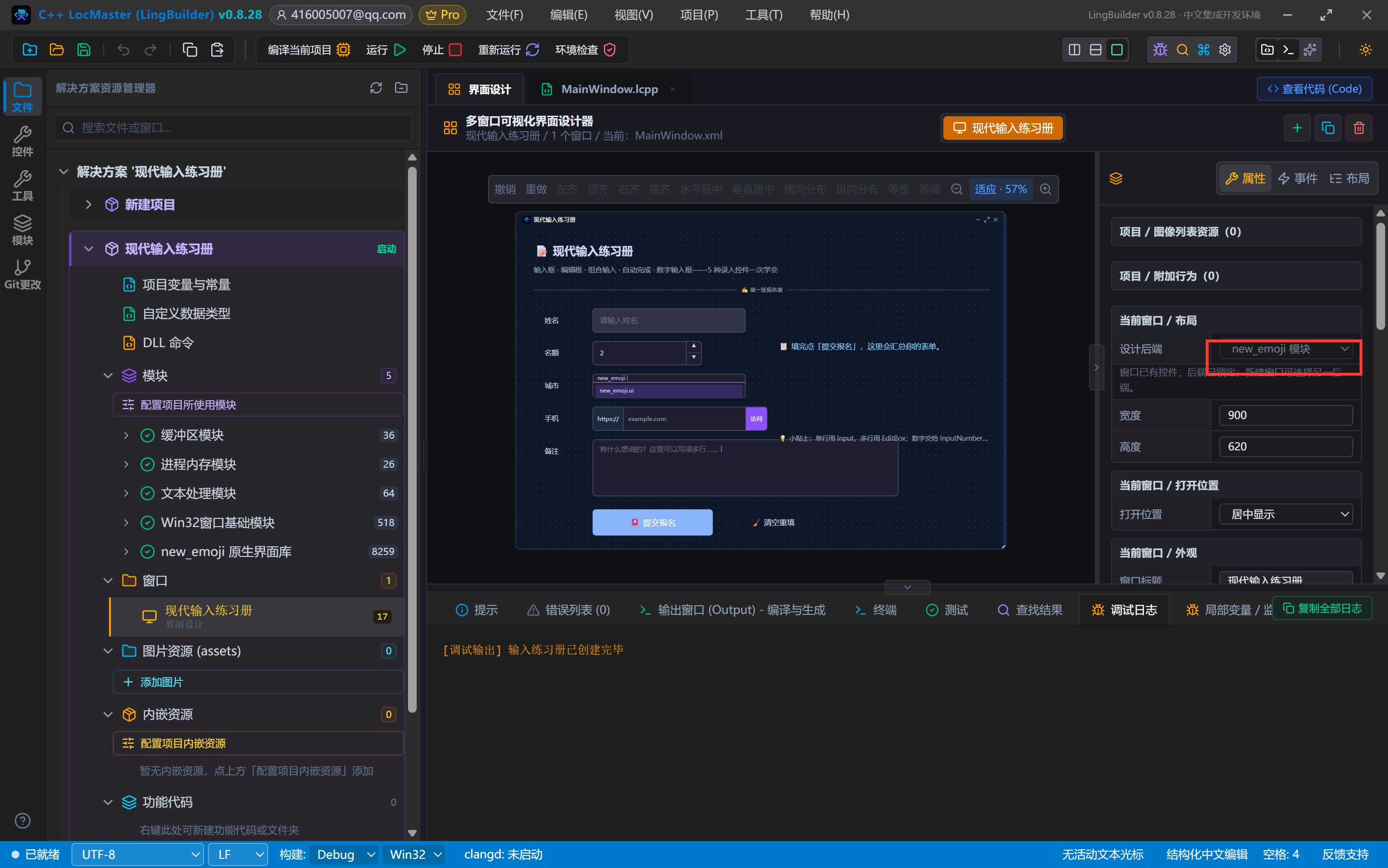Click the zoom in icon on canvas toolbar
This screenshot has height=868, width=1388.
pyautogui.click(x=1045, y=190)
